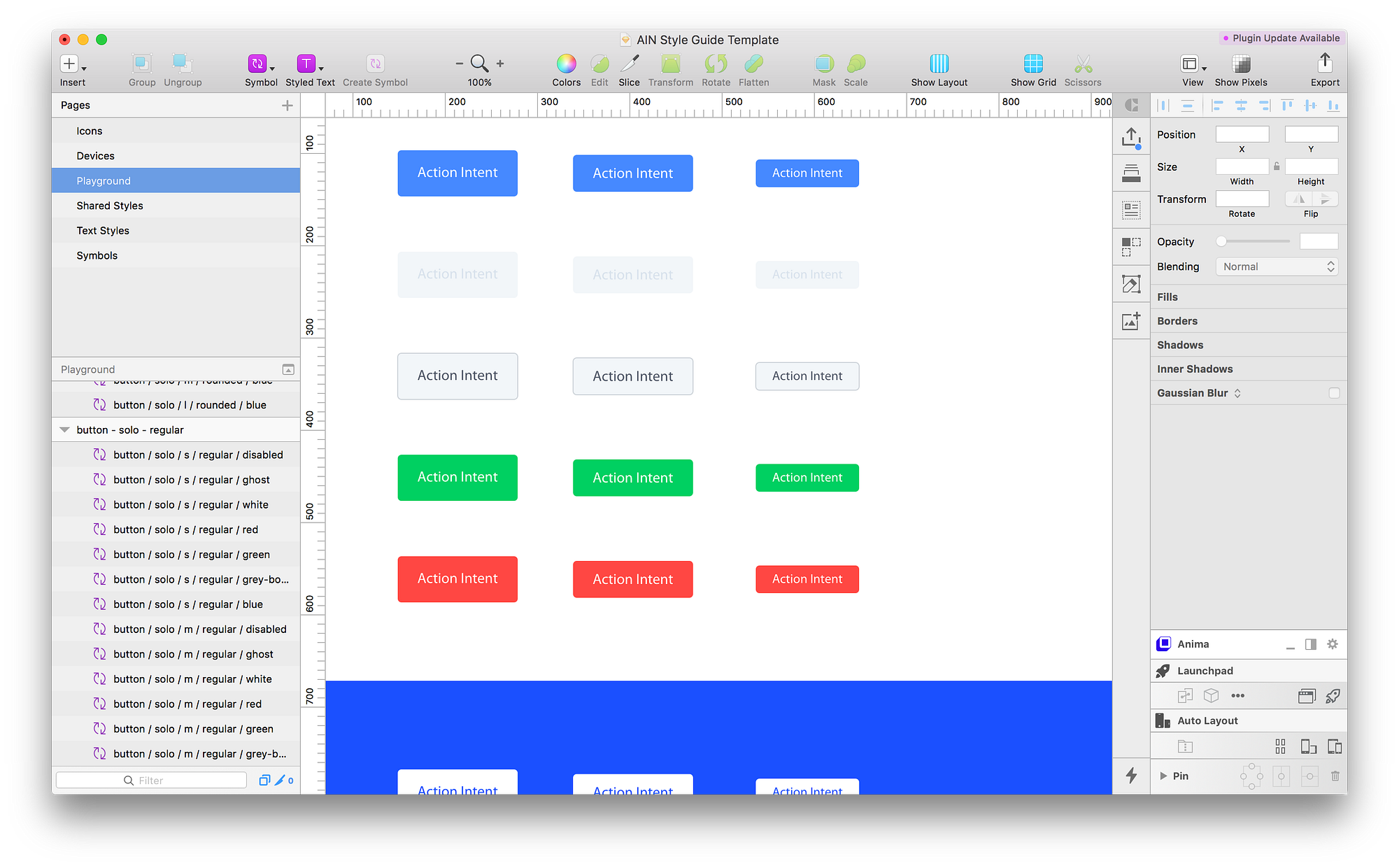Toggle the lock aspect ratio icon
Viewport: 1399px width, 868px height.
pos(1277,166)
